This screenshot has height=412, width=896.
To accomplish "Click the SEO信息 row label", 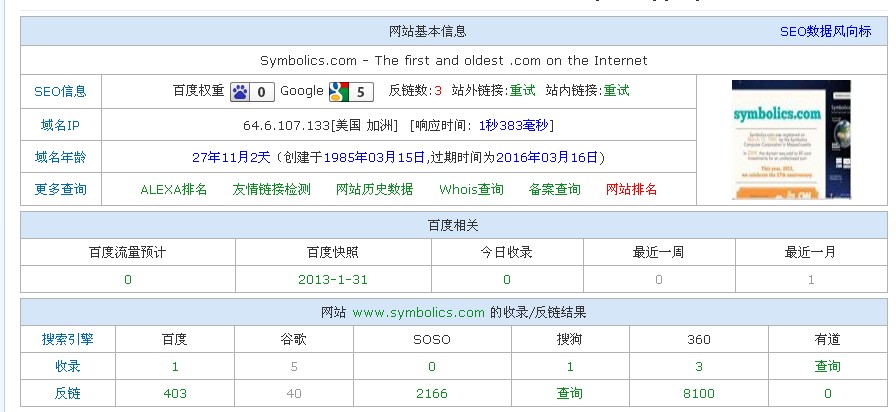I will click(60, 91).
